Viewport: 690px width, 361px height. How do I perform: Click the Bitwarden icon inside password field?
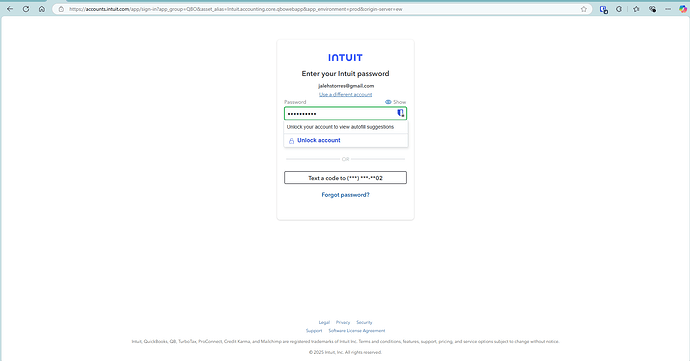point(400,113)
